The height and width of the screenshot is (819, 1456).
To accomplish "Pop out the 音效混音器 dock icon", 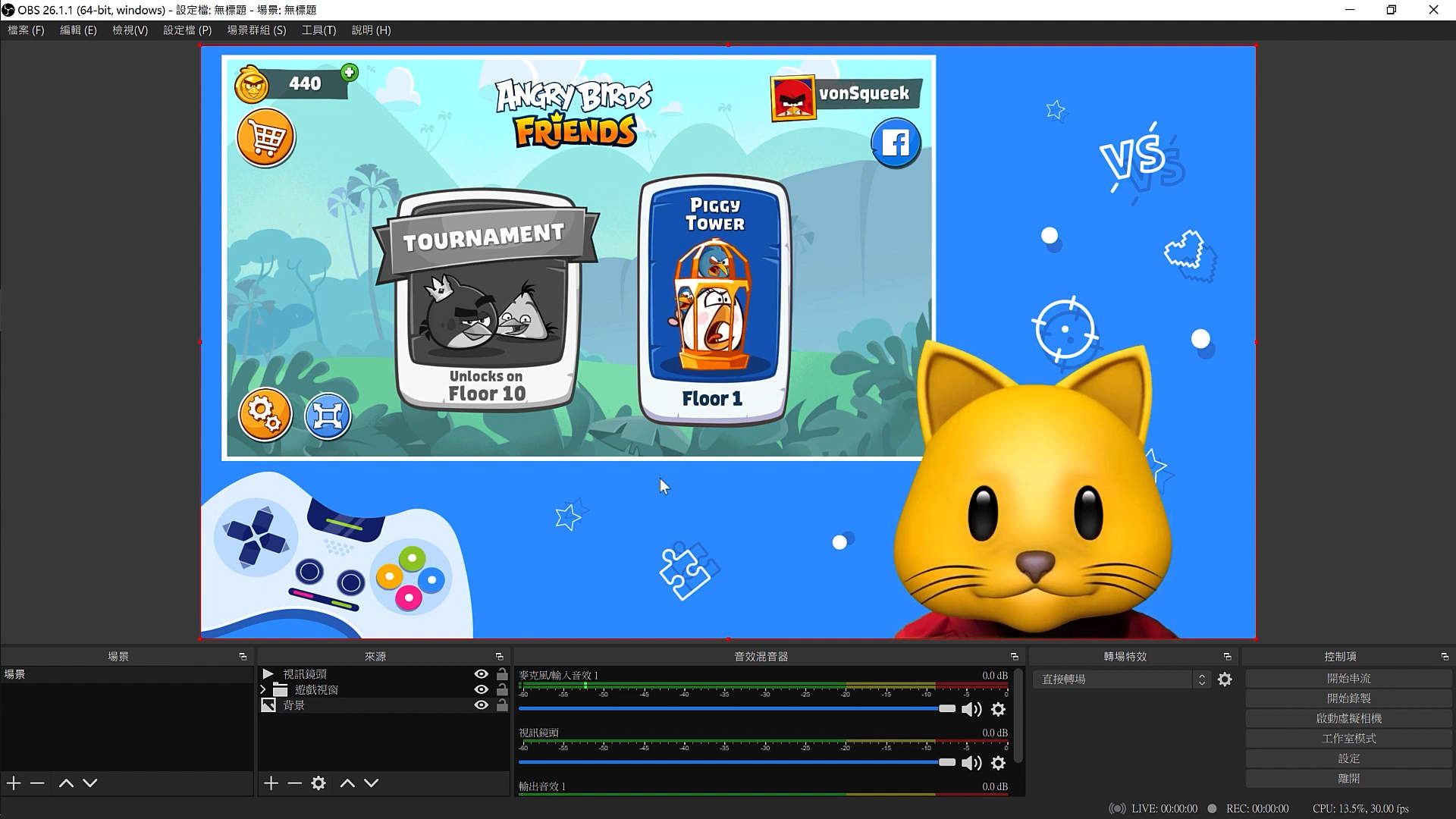I will 1014,657.
